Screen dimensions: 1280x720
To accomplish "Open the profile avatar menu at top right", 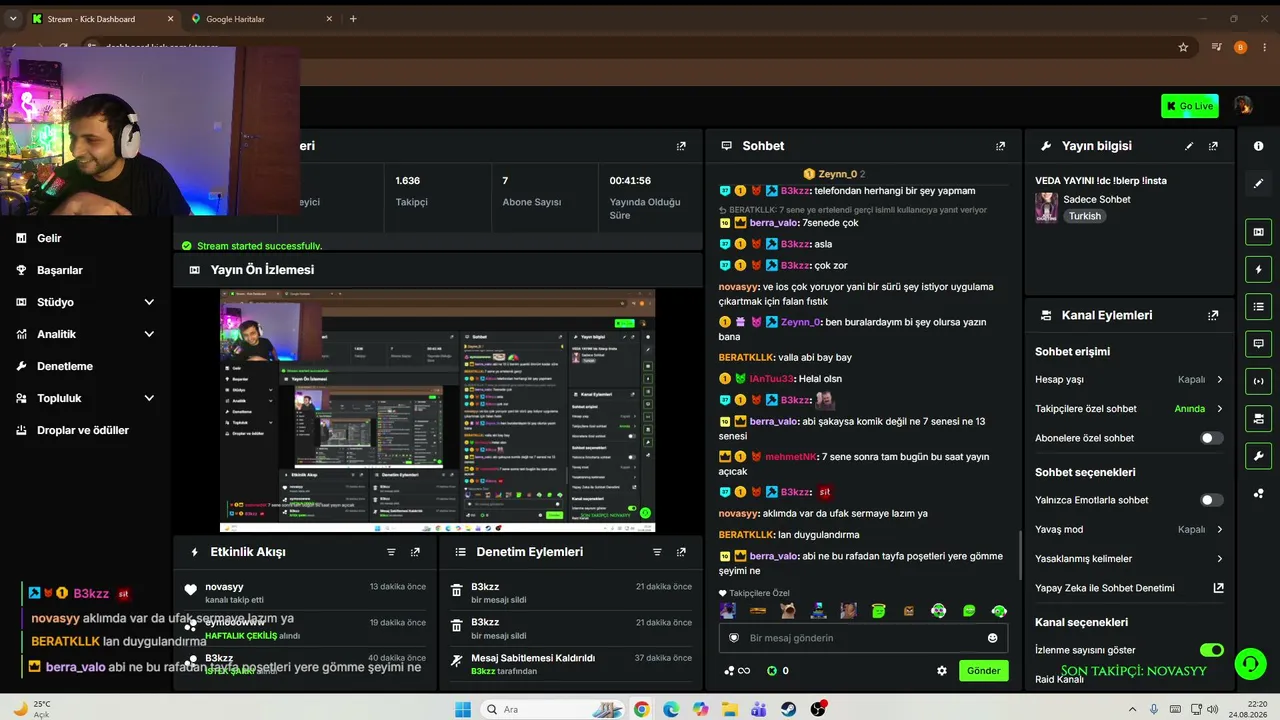I will (1243, 106).
